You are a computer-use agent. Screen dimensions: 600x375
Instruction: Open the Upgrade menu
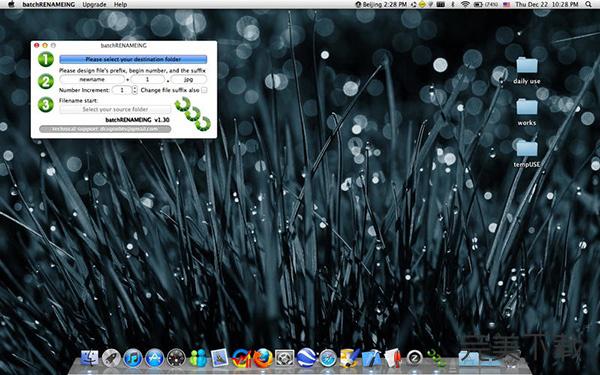(x=94, y=4)
